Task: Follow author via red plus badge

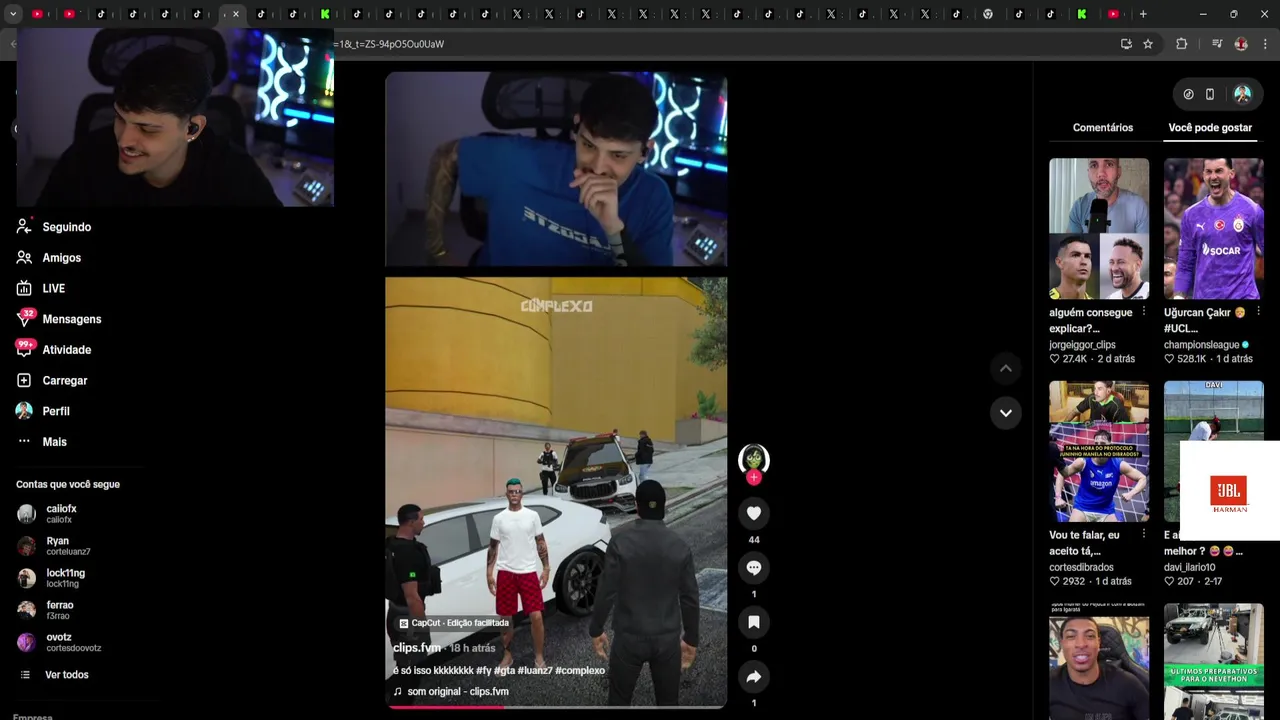Action: pos(754,478)
